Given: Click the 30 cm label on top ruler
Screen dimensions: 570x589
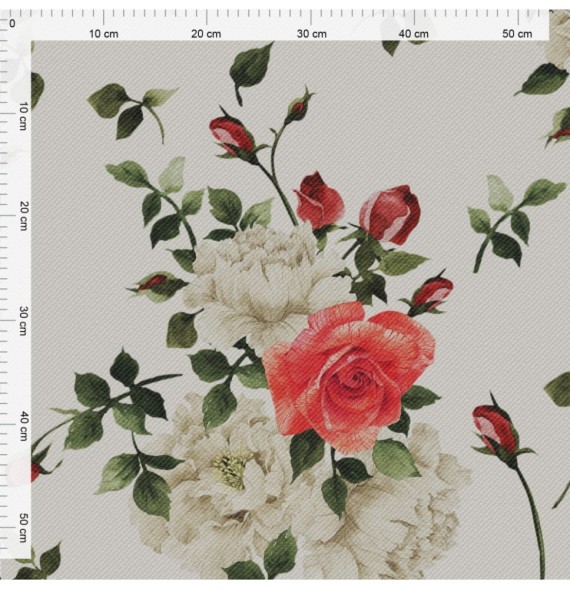Looking at the screenshot, I should click(x=312, y=34).
